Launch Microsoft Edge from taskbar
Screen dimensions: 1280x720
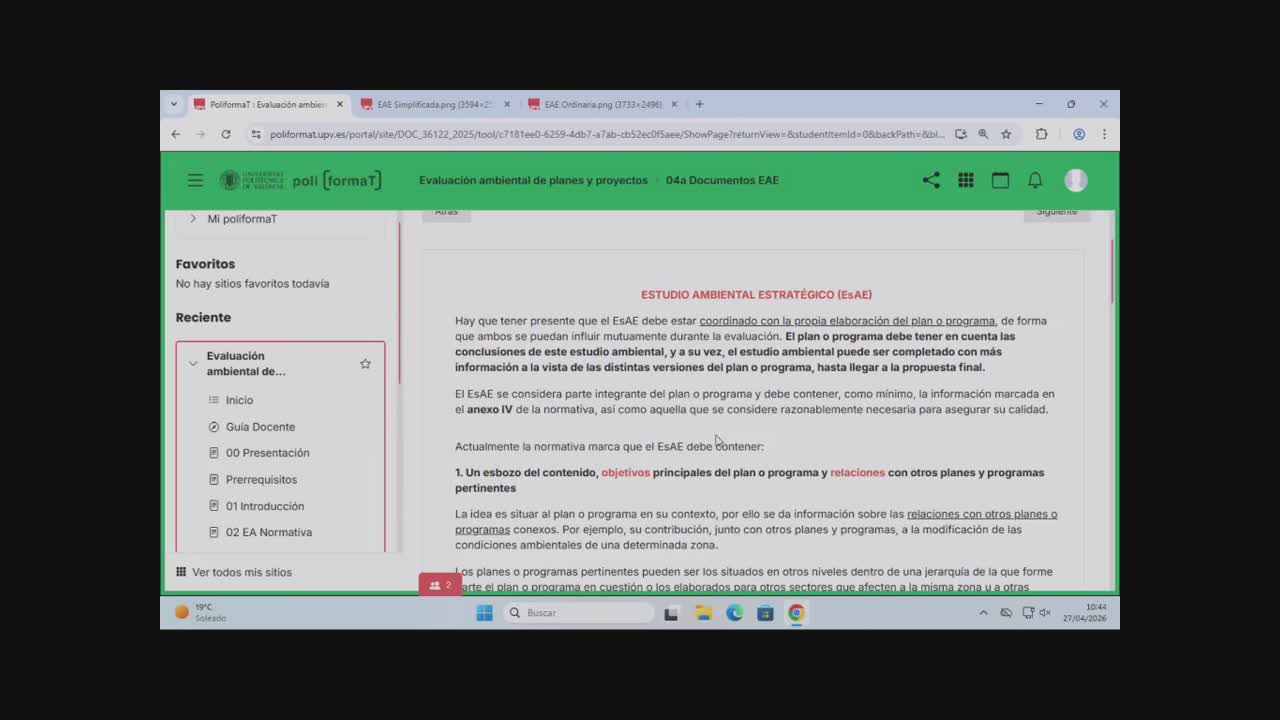point(735,613)
